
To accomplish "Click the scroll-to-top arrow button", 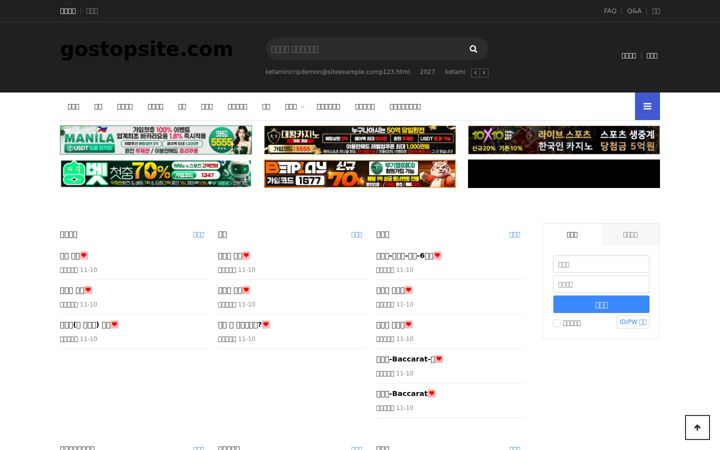I will coord(697,428).
